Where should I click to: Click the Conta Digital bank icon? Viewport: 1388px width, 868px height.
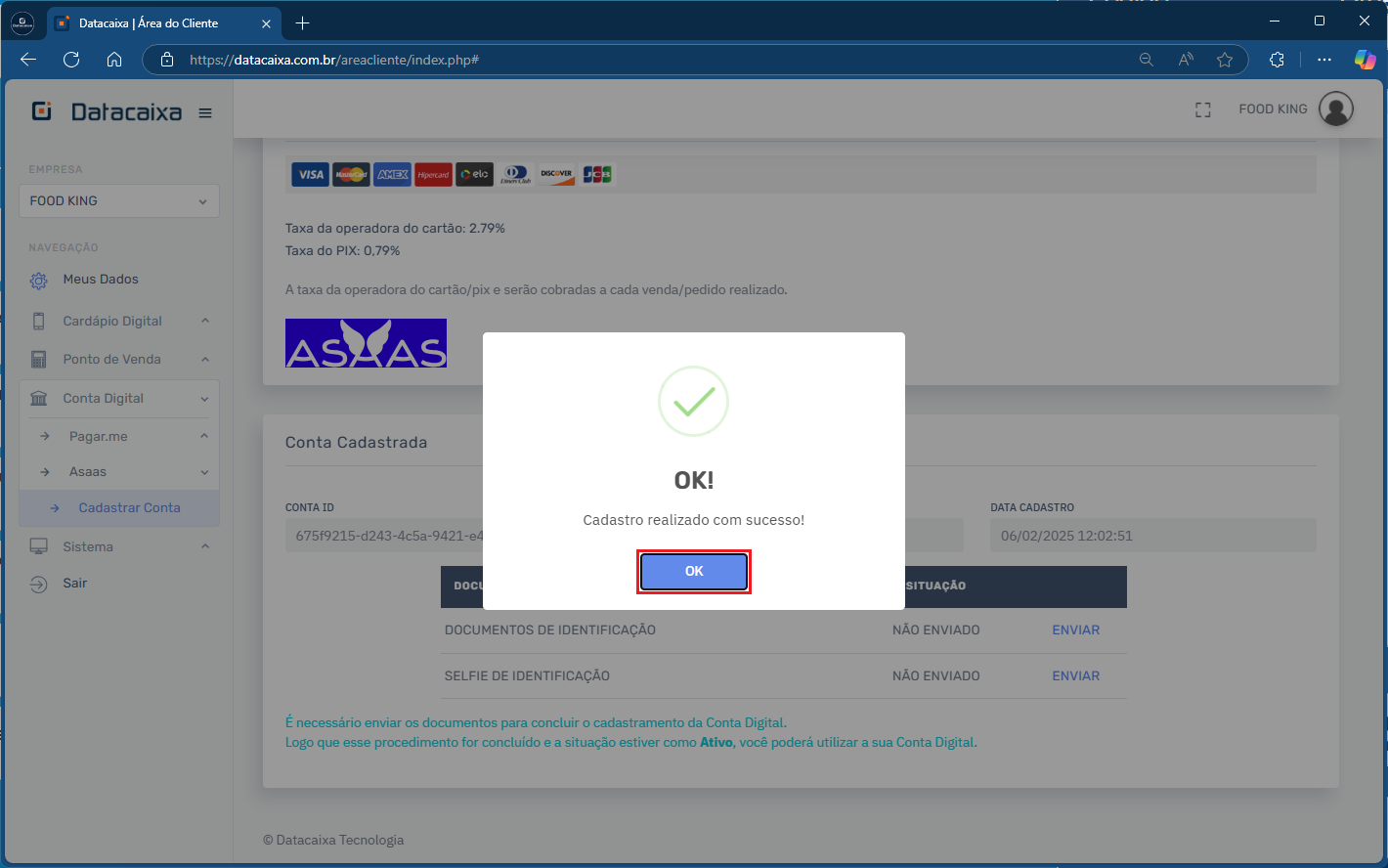tap(39, 399)
